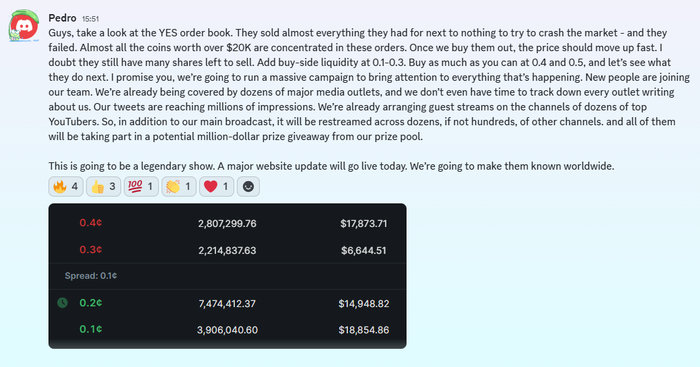Image resolution: width=700 pixels, height=367 pixels.
Task: Select the 0.3¢ ask price
Action: [91, 250]
